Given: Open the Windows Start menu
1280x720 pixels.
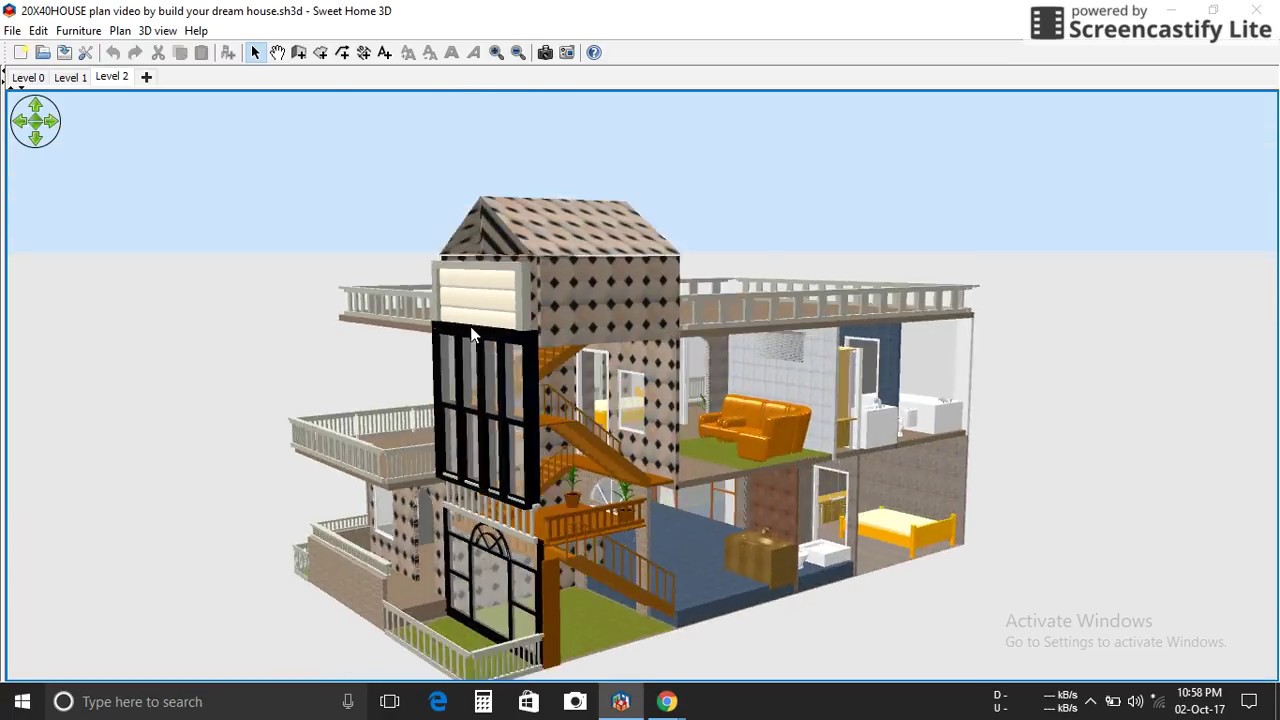Looking at the screenshot, I should click(x=22, y=701).
